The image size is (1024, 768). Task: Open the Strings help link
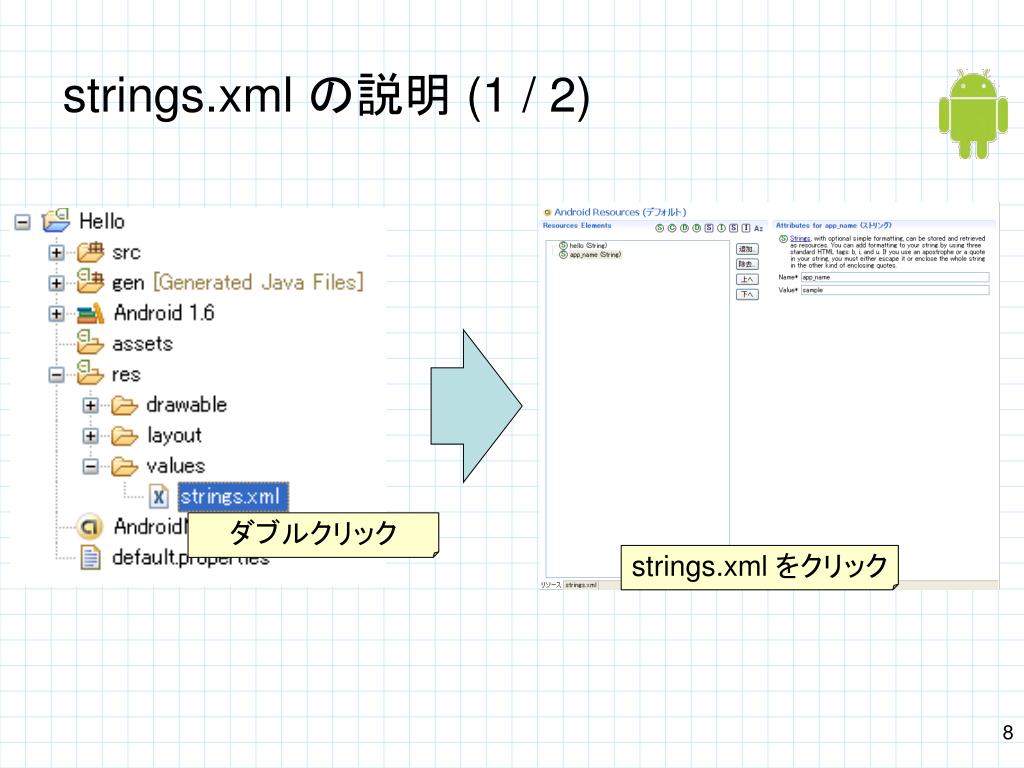click(800, 238)
